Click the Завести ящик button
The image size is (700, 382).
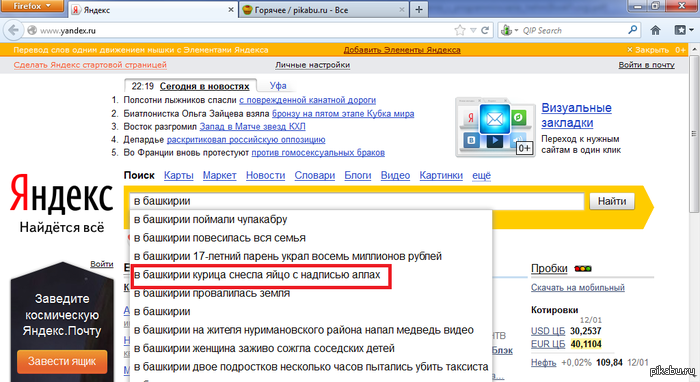point(62,361)
